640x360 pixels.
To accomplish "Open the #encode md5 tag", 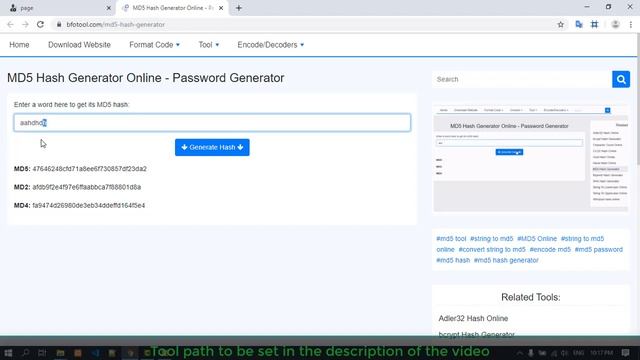I will [550, 249].
